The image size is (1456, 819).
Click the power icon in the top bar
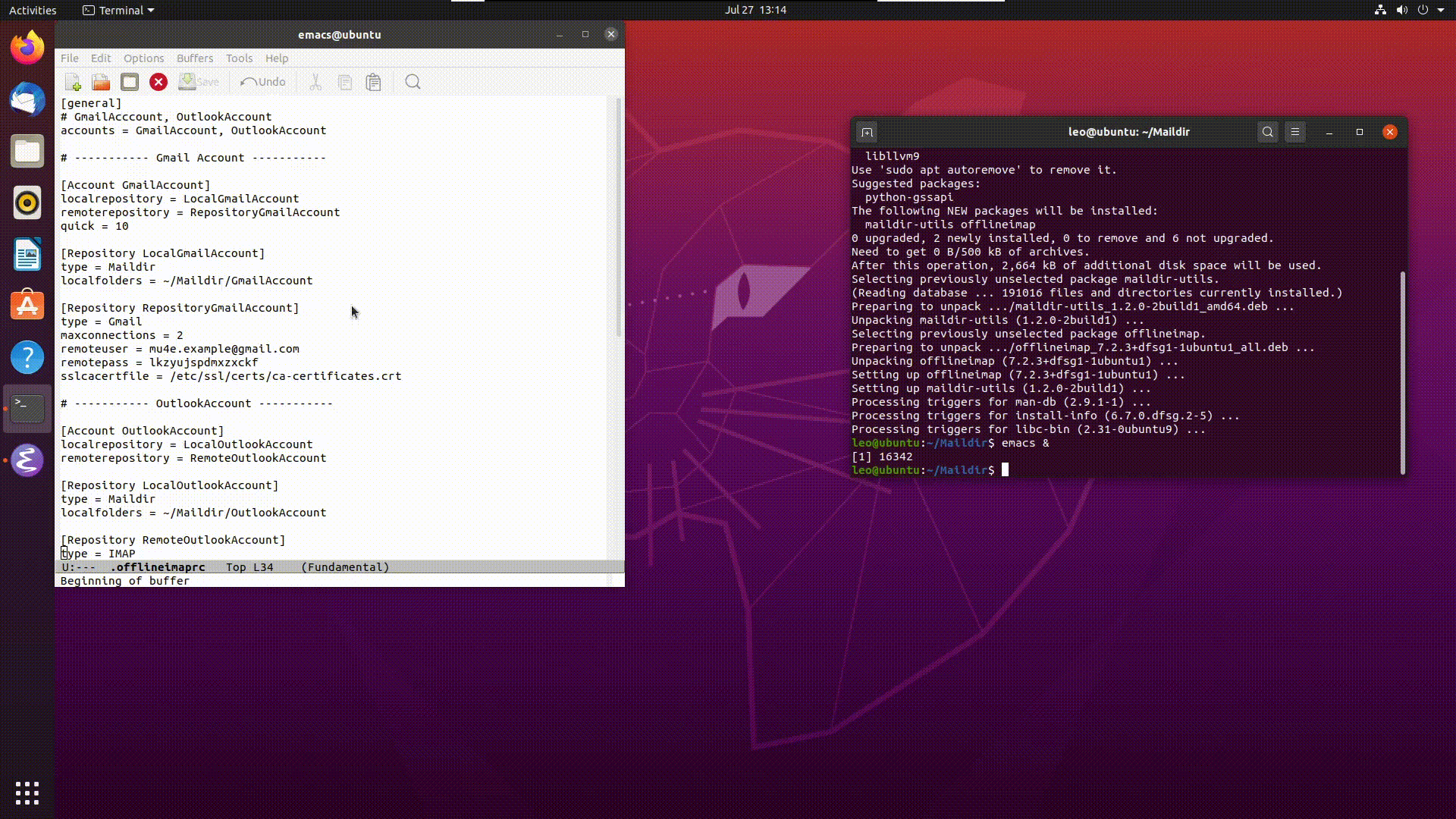1423,10
